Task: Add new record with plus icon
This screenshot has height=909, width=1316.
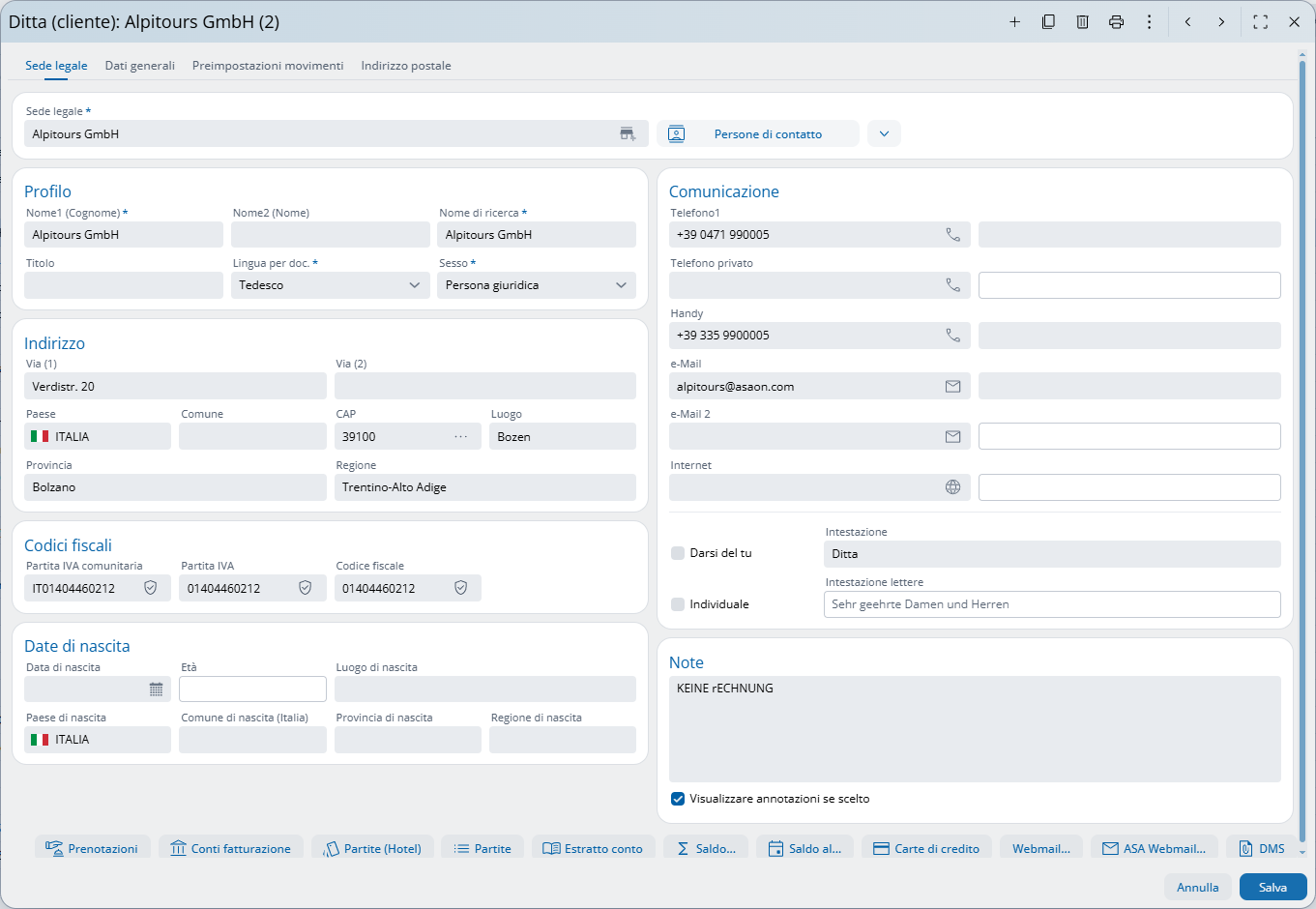Action: pos(1014,21)
